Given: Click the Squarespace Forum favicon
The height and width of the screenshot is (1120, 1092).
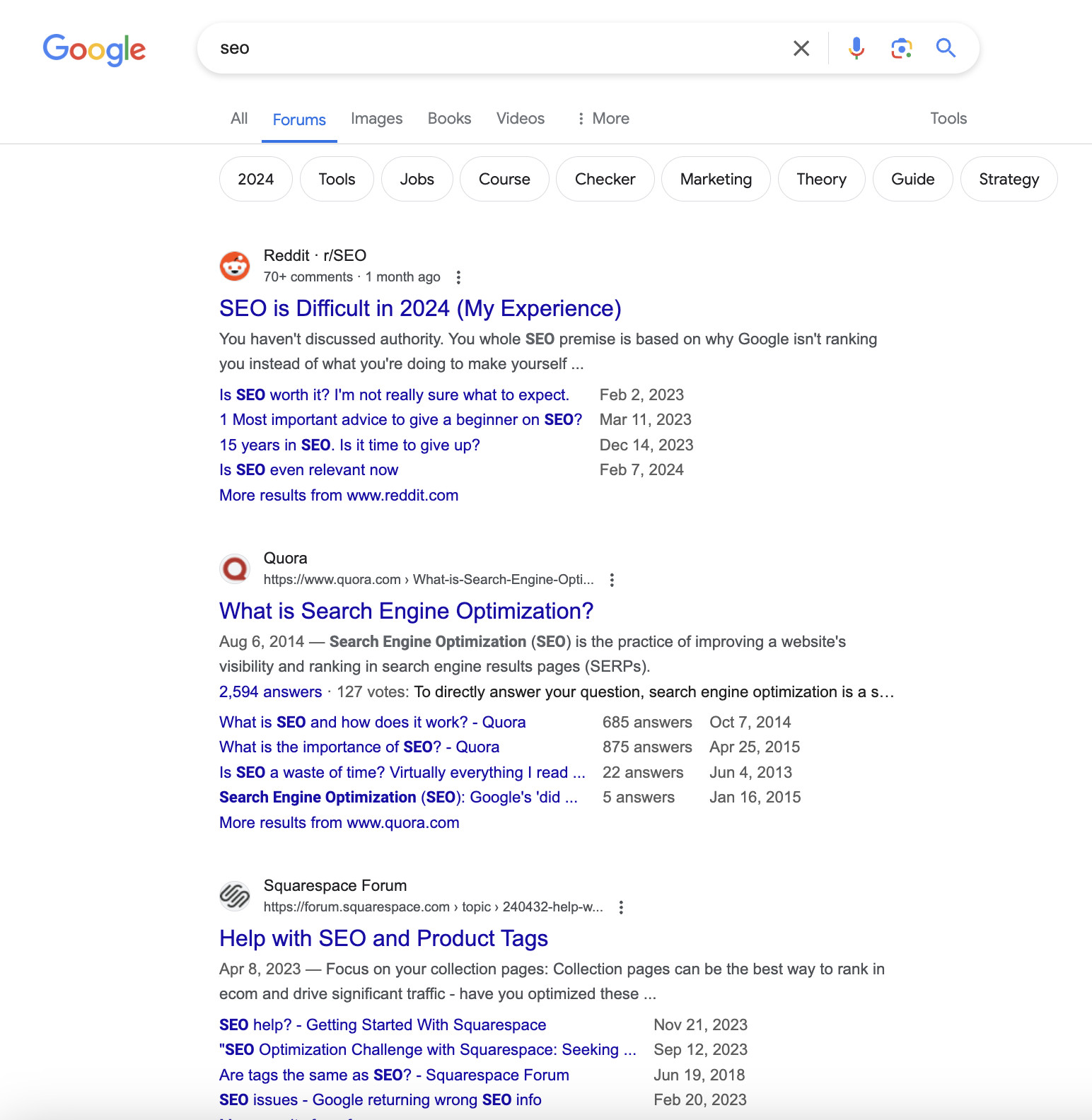Looking at the screenshot, I should pyautogui.click(x=235, y=896).
